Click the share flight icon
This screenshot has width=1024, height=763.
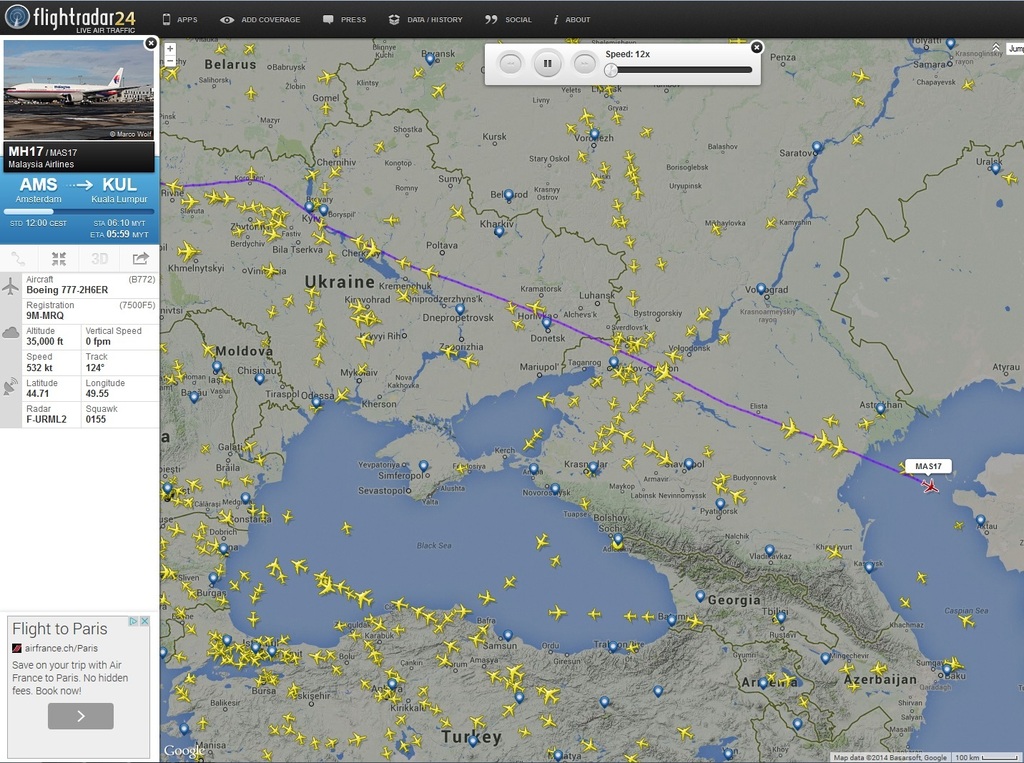[140, 259]
